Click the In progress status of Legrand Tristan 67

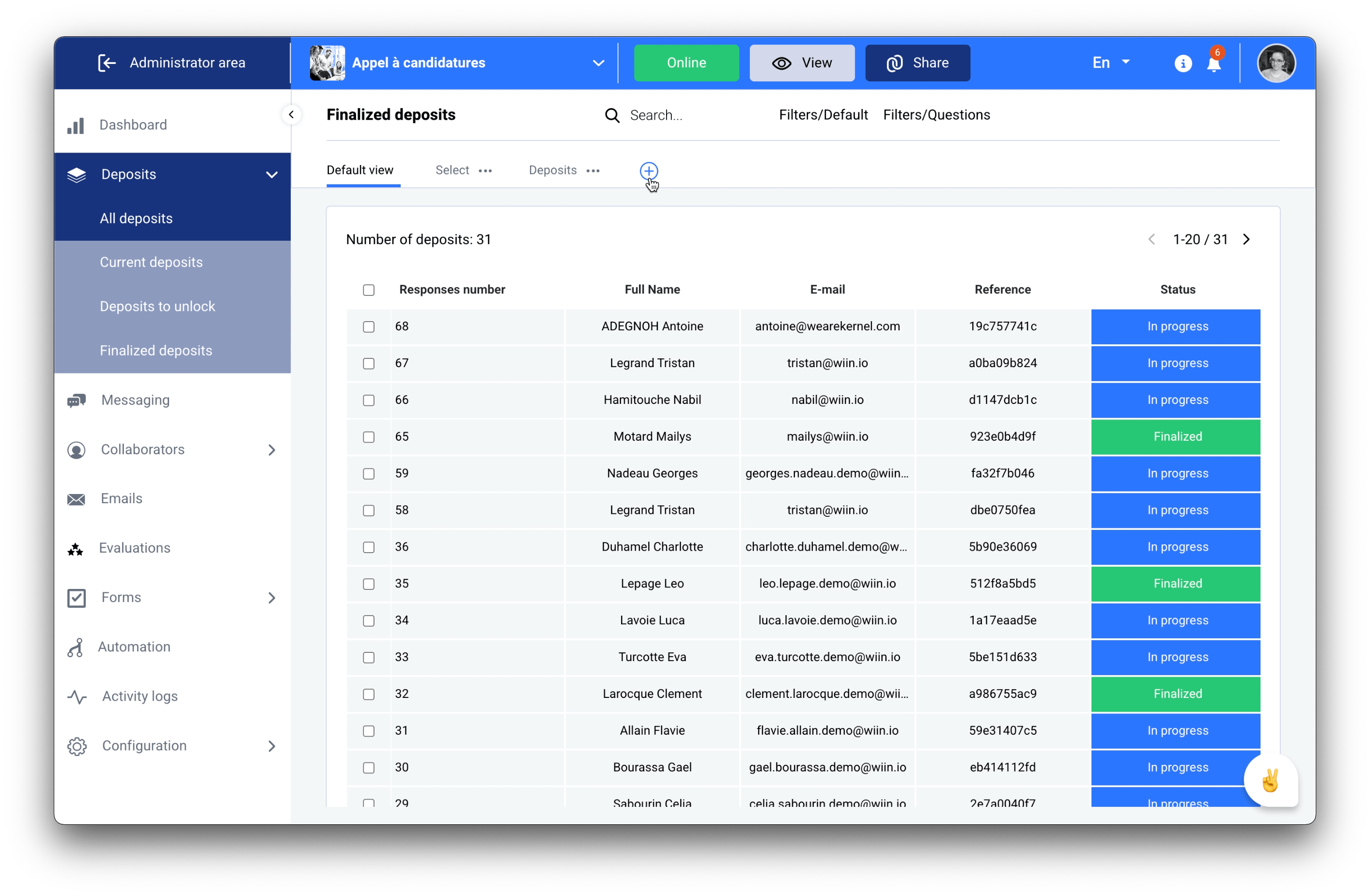point(1177,363)
